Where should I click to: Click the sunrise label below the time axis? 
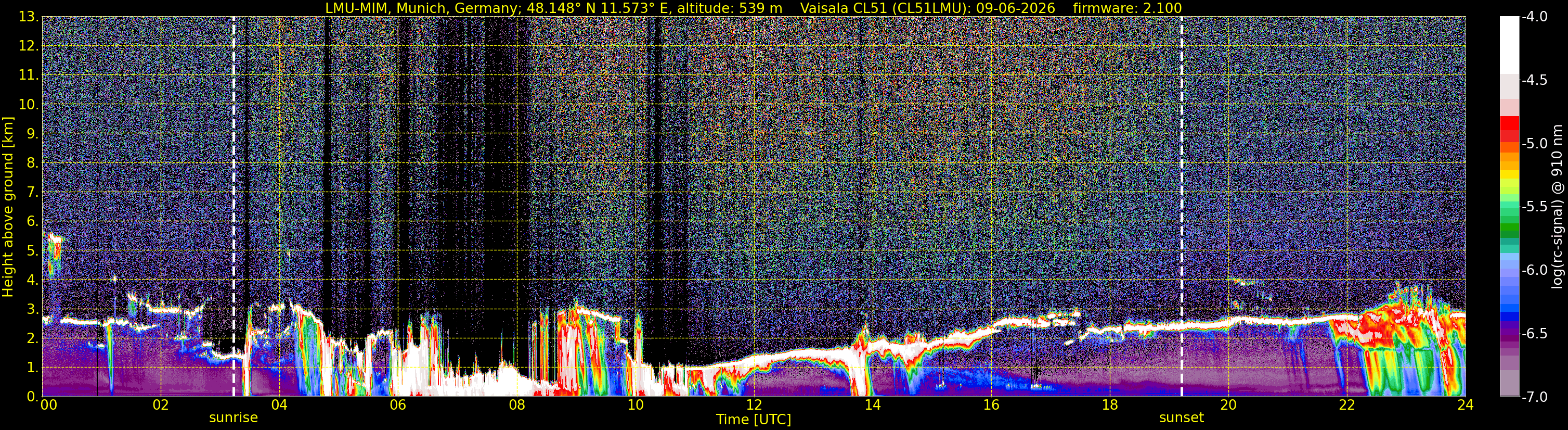pos(233,418)
